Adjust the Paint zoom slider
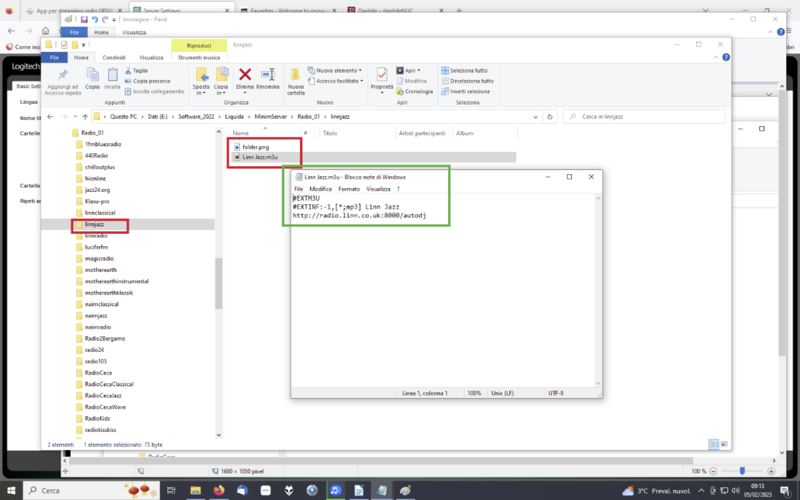Viewport: 800px width, 500px height. 741,471
